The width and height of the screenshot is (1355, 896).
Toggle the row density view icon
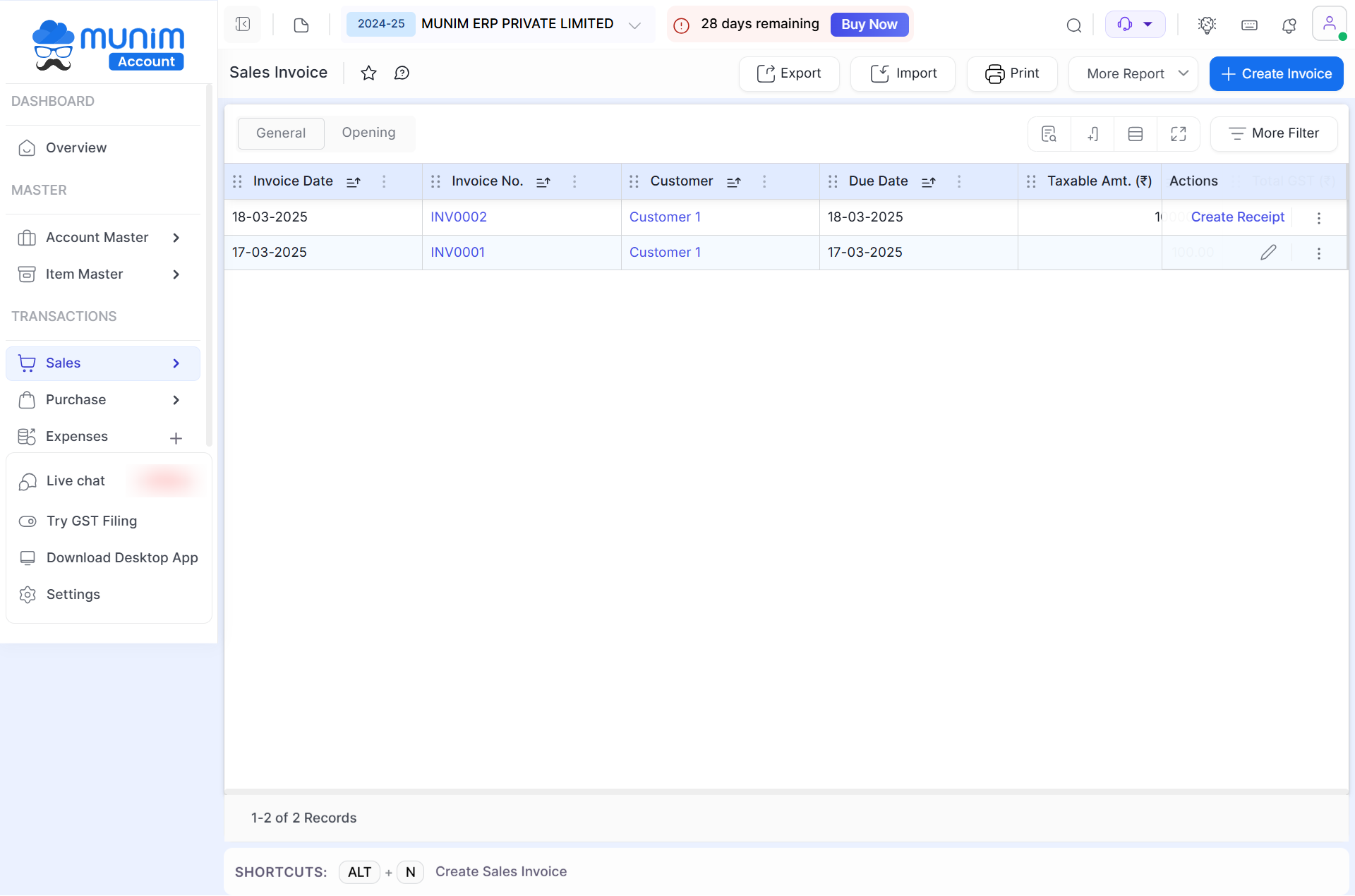(1136, 133)
